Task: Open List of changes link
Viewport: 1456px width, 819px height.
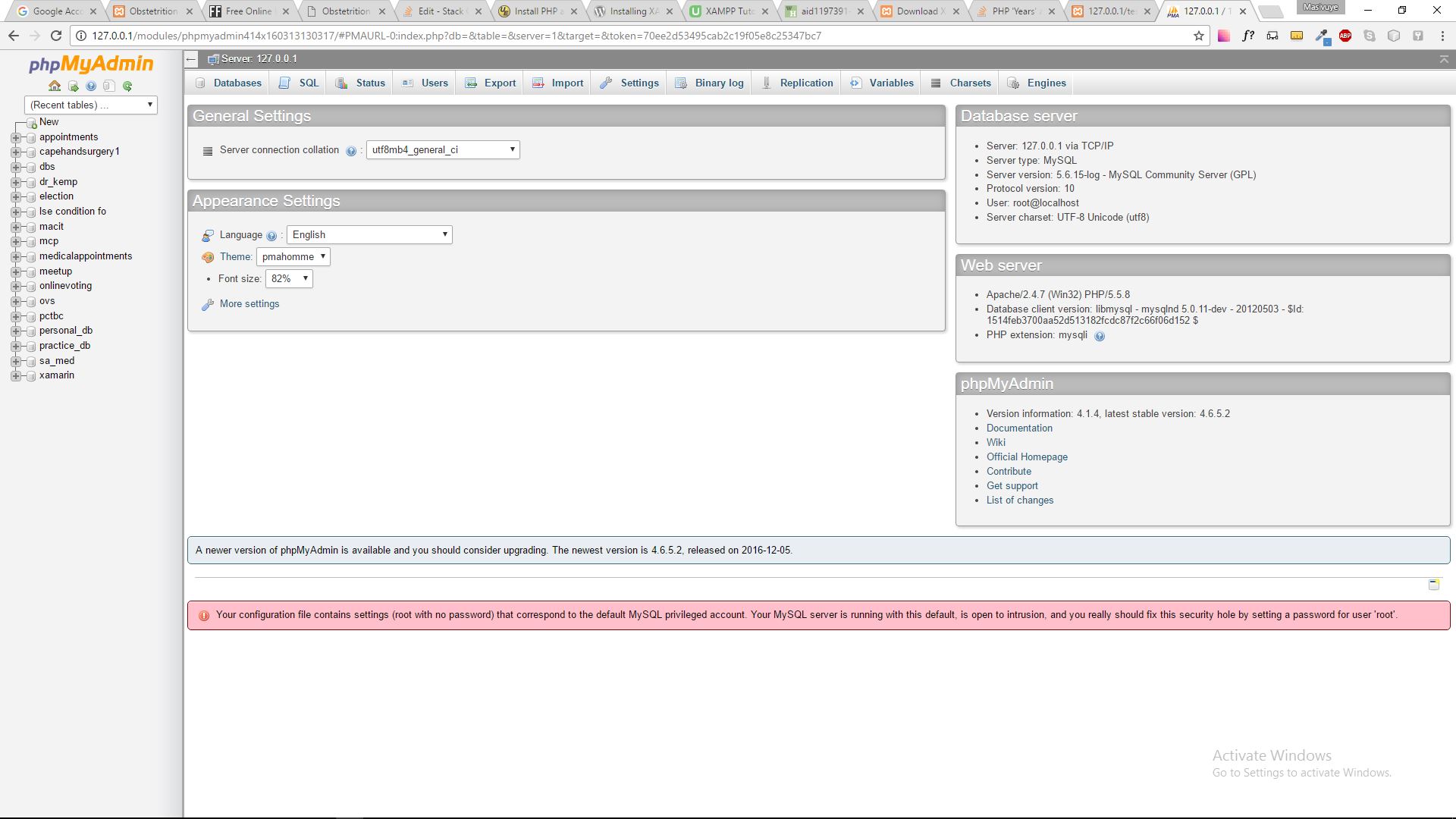Action: 1020,500
